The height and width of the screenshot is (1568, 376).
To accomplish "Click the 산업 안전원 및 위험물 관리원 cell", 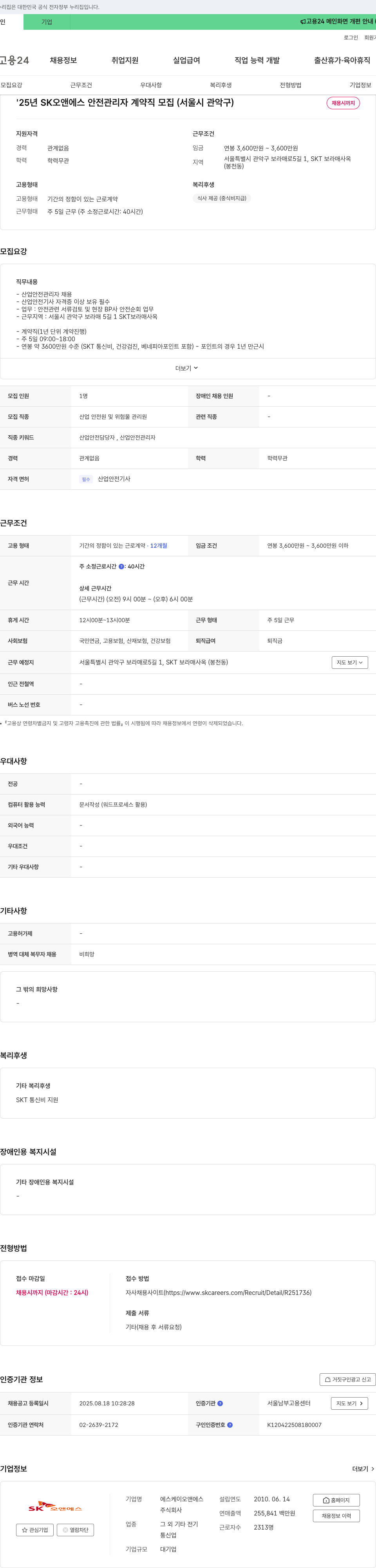I will (113, 417).
